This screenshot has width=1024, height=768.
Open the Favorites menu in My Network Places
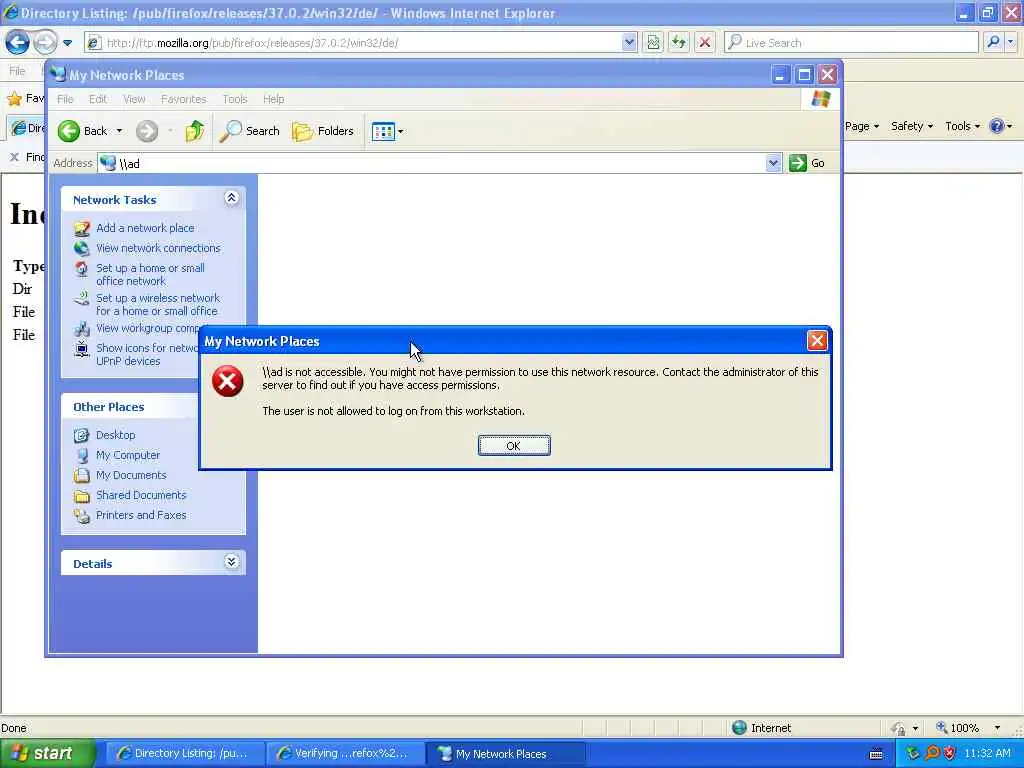click(184, 99)
